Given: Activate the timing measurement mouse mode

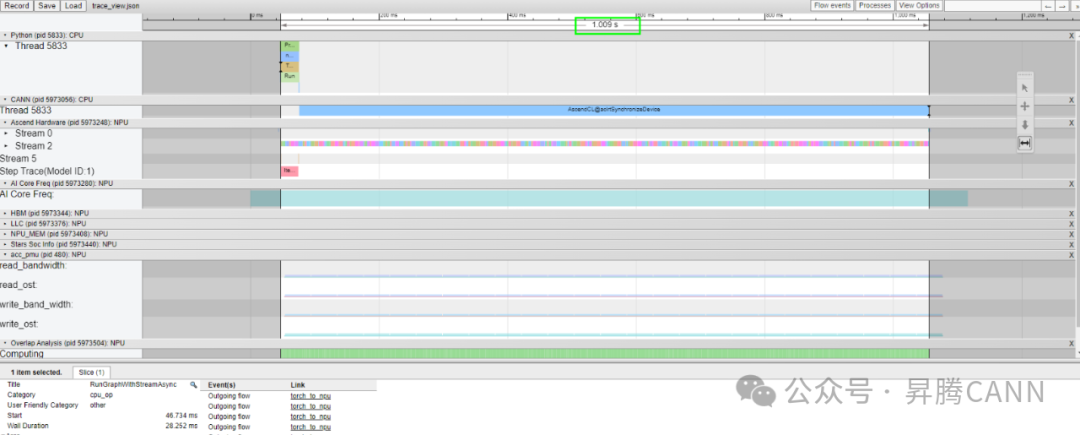Looking at the screenshot, I should tap(1024, 142).
